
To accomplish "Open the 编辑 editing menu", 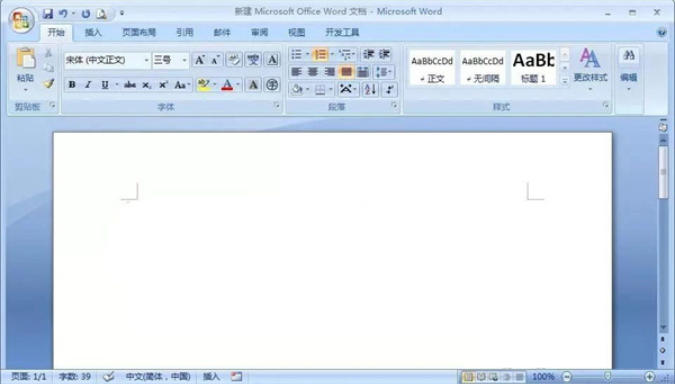I will [629, 69].
